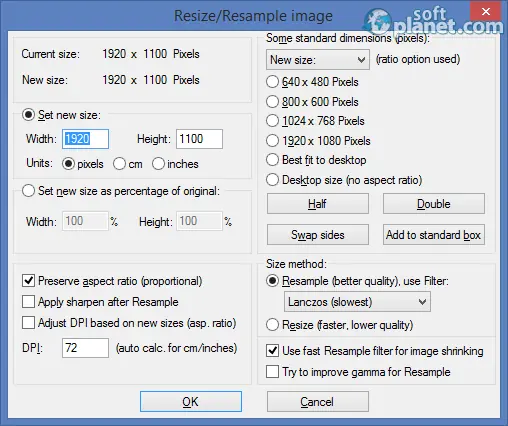Click the Swap sides button
This screenshot has width=508, height=426.
point(318,235)
